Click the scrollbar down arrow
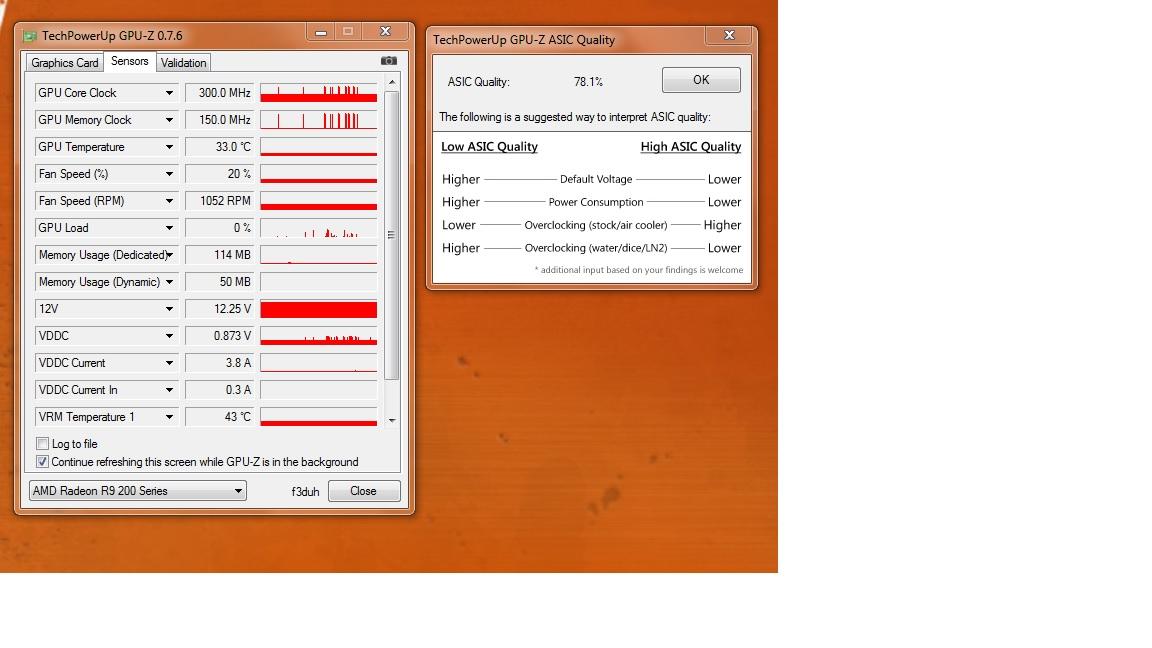The height and width of the screenshot is (648, 1152). (x=392, y=420)
